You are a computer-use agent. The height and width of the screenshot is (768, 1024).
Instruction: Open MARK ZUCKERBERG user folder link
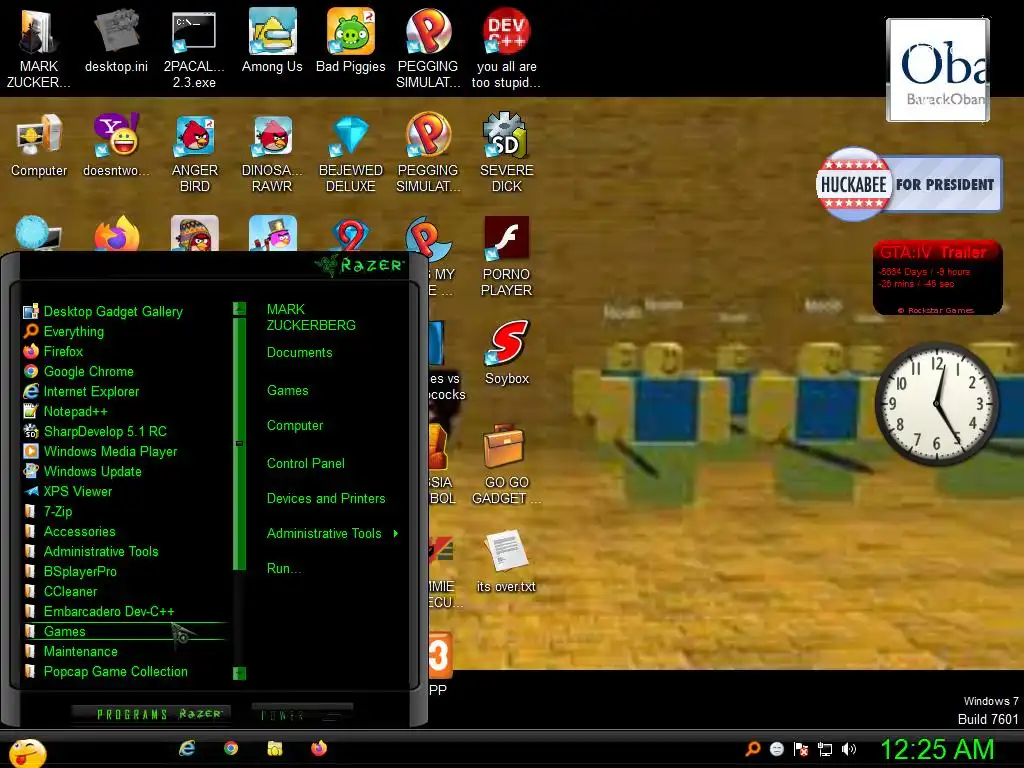pos(311,317)
